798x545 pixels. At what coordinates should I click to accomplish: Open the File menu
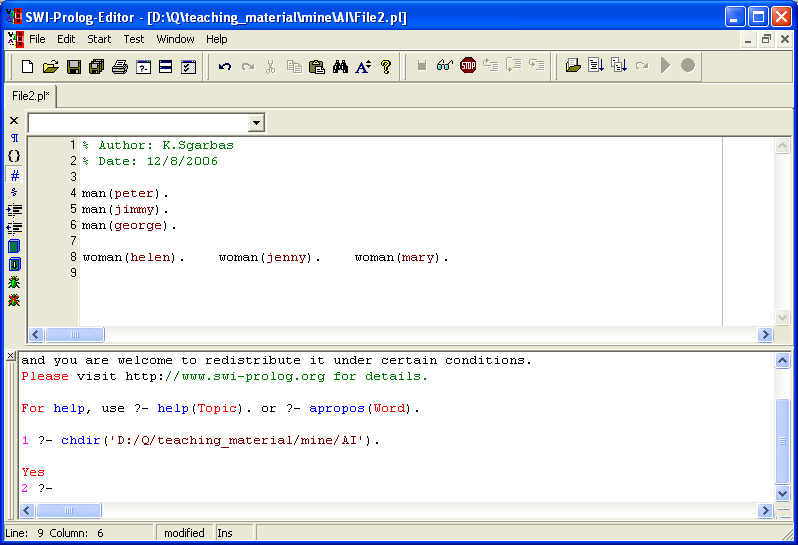pos(37,39)
